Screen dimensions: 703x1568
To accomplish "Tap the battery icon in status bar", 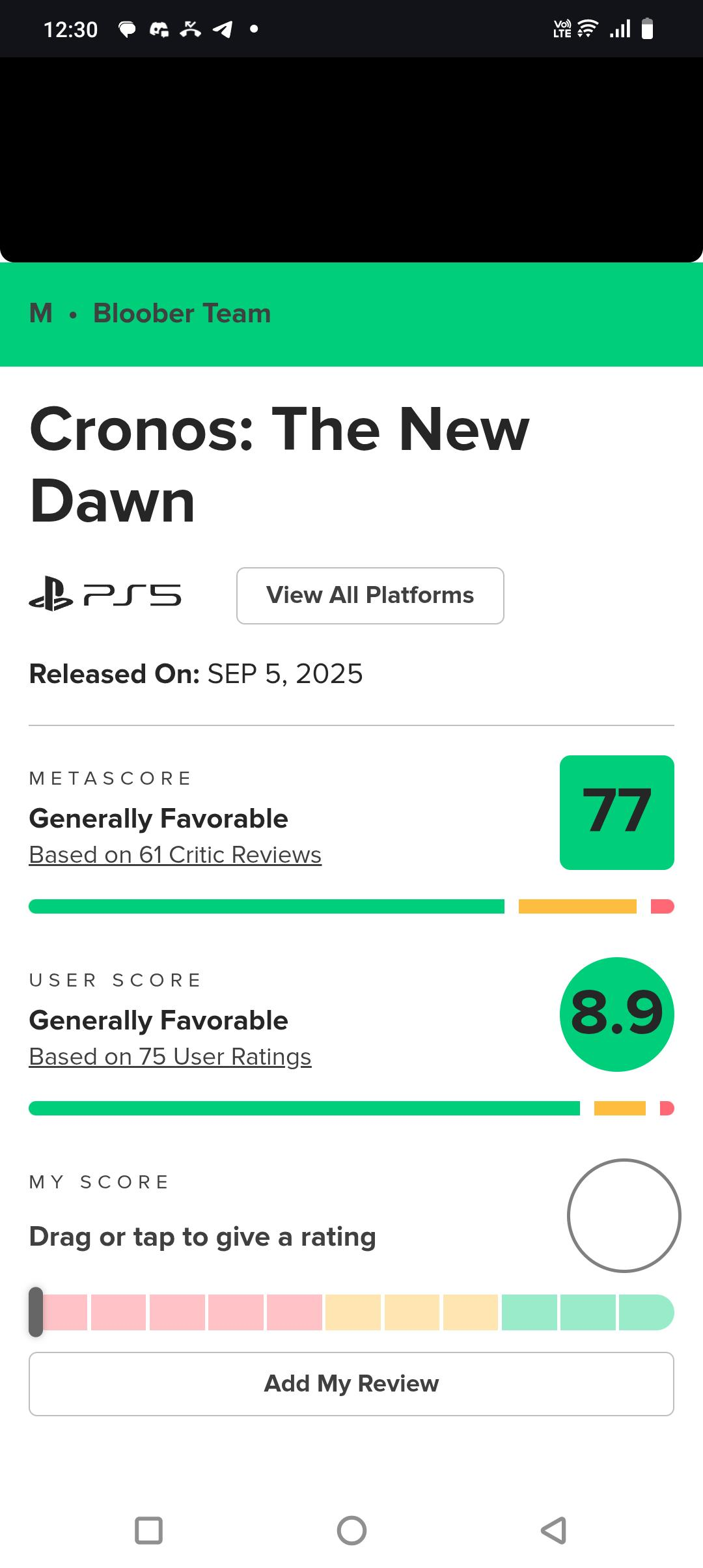I will pos(647,29).
